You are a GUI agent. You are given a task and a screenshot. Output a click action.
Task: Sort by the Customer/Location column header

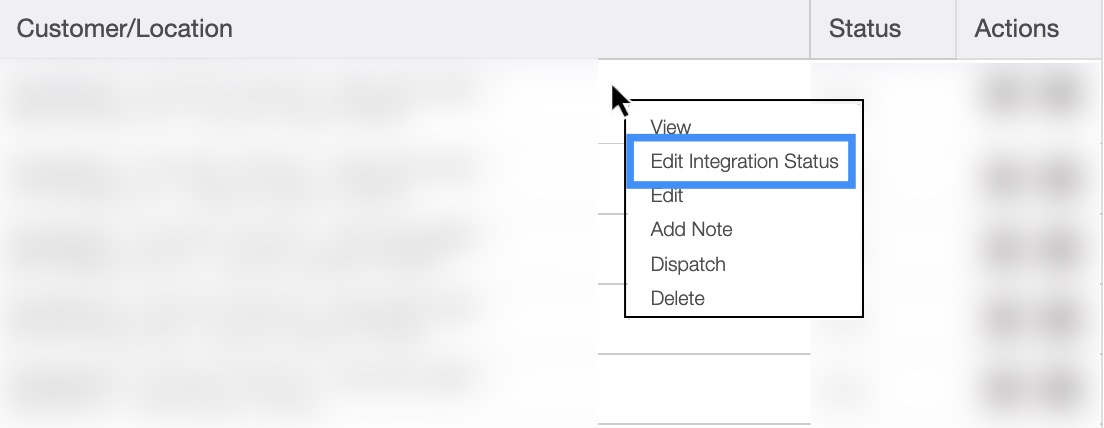pyautogui.click(x=125, y=29)
